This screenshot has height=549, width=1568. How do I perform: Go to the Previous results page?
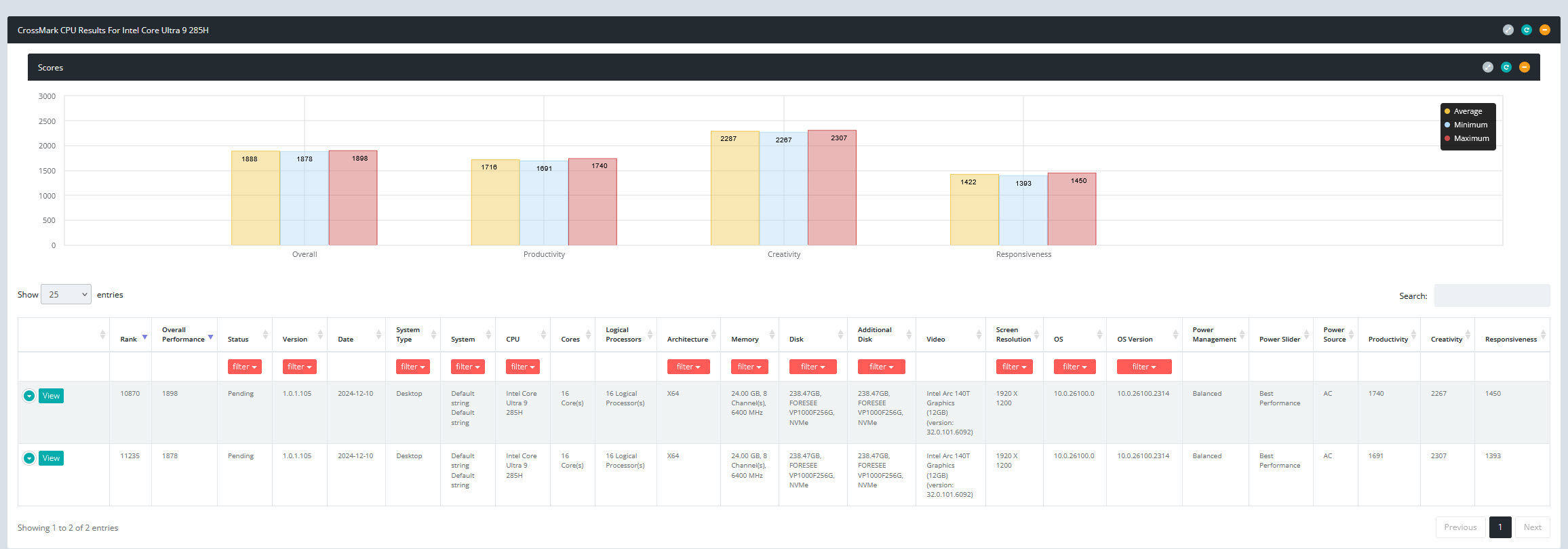(x=1460, y=527)
